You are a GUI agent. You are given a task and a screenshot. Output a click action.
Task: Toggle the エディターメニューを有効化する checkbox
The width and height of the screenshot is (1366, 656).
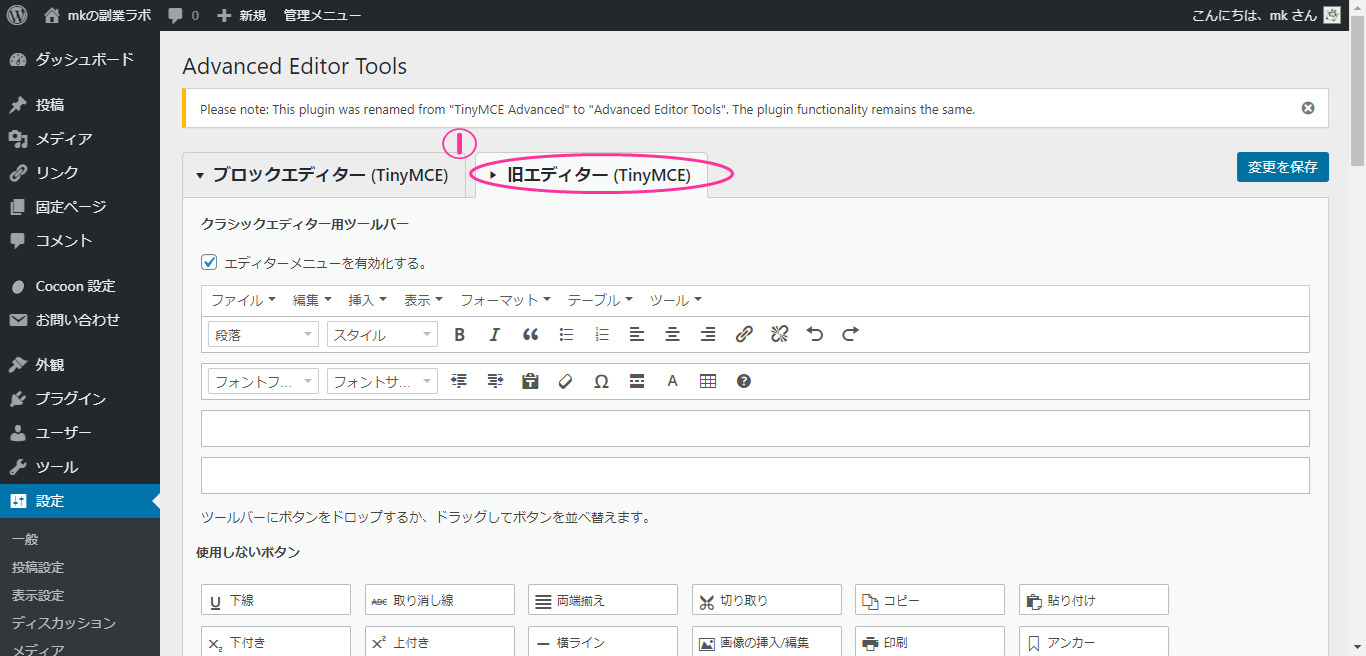click(x=209, y=263)
